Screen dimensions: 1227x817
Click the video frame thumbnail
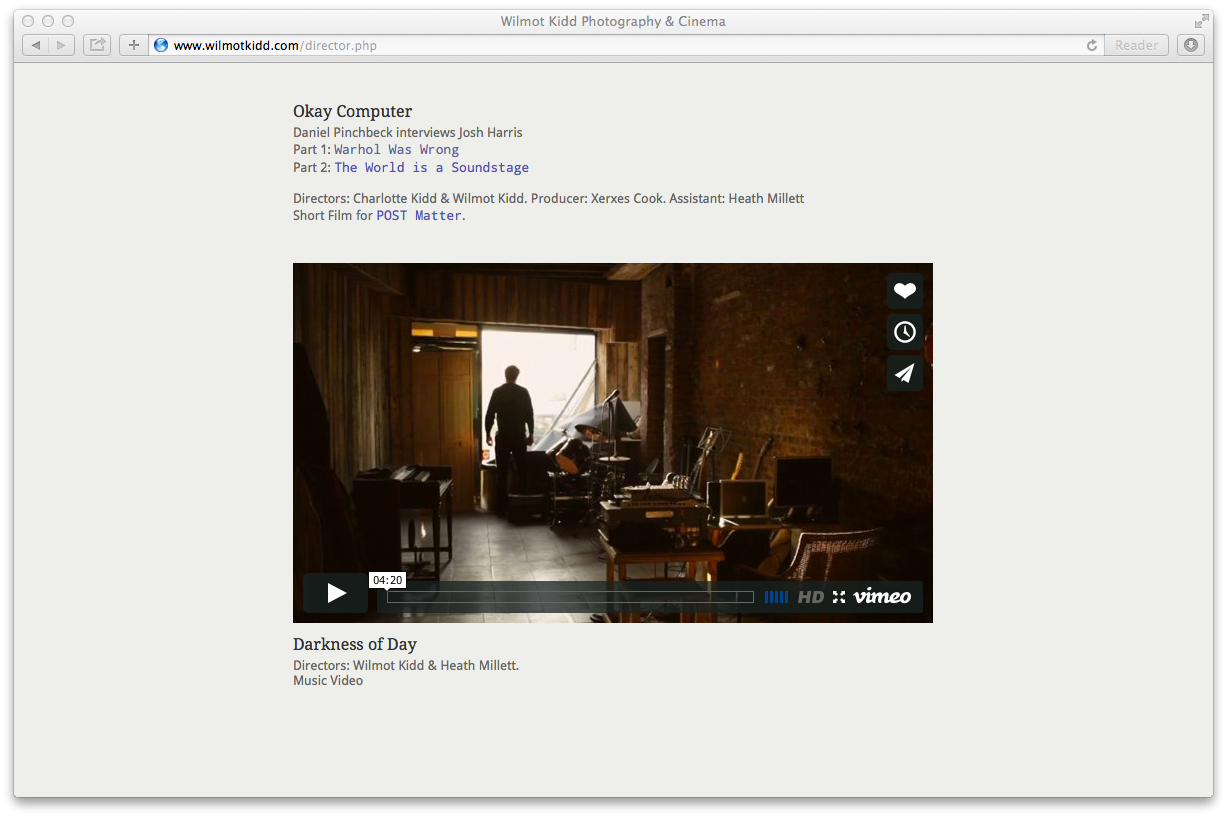pyautogui.click(x=613, y=443)
